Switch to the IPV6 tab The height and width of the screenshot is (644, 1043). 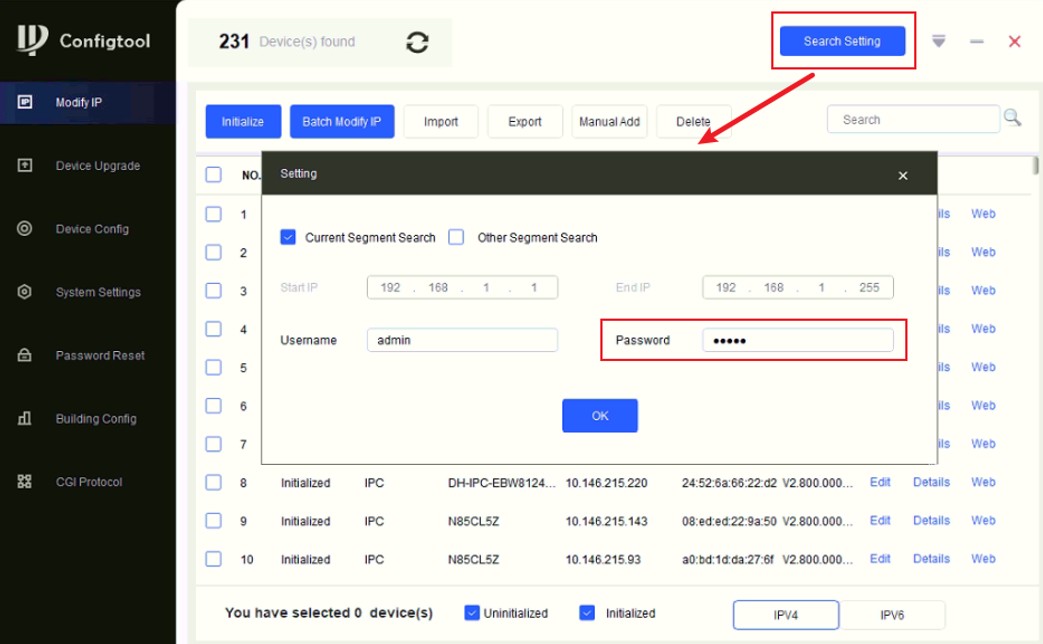(892, 615)
